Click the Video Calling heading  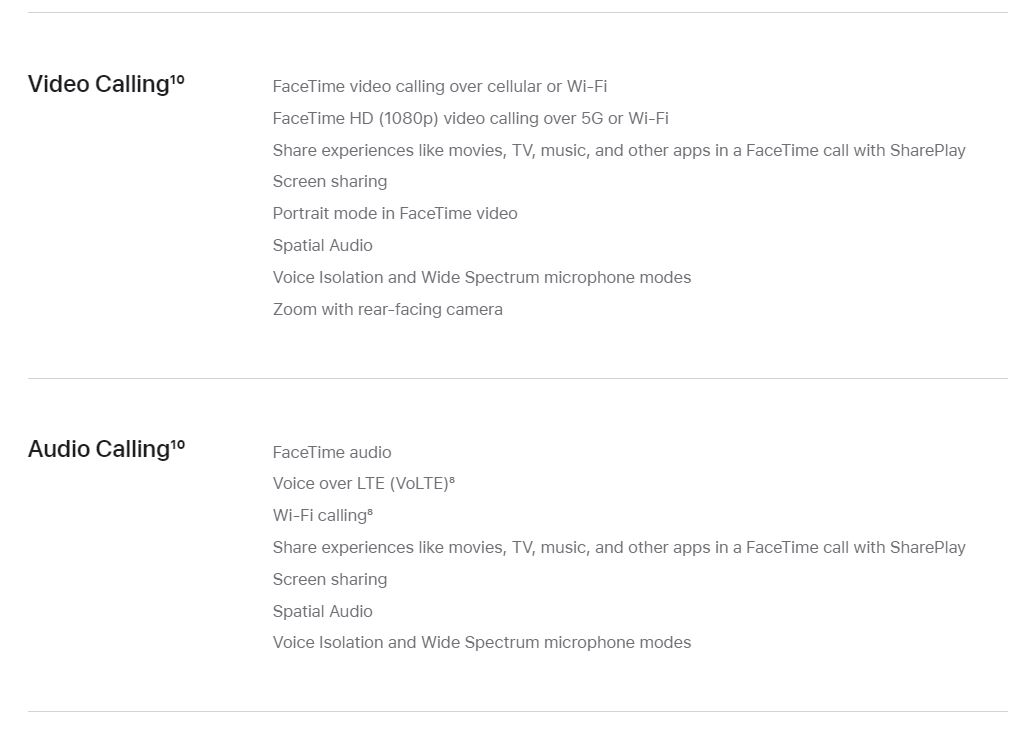coord(99,84)
